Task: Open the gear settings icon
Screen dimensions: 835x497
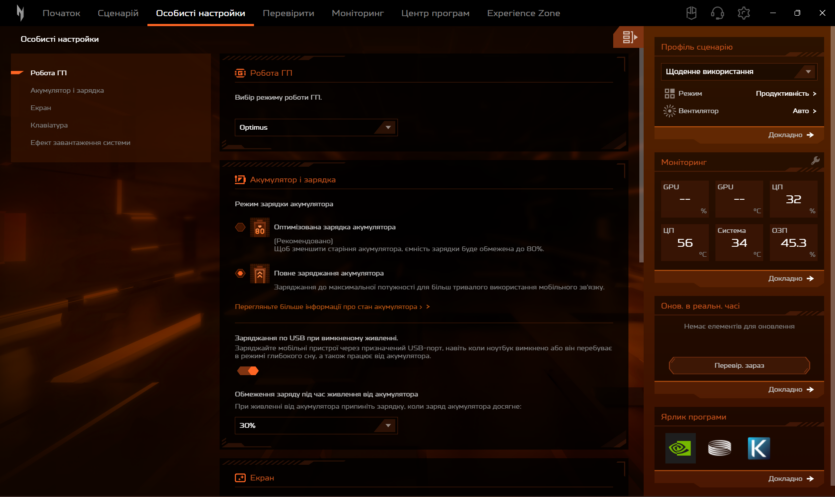Action: (x=743, y=13)
